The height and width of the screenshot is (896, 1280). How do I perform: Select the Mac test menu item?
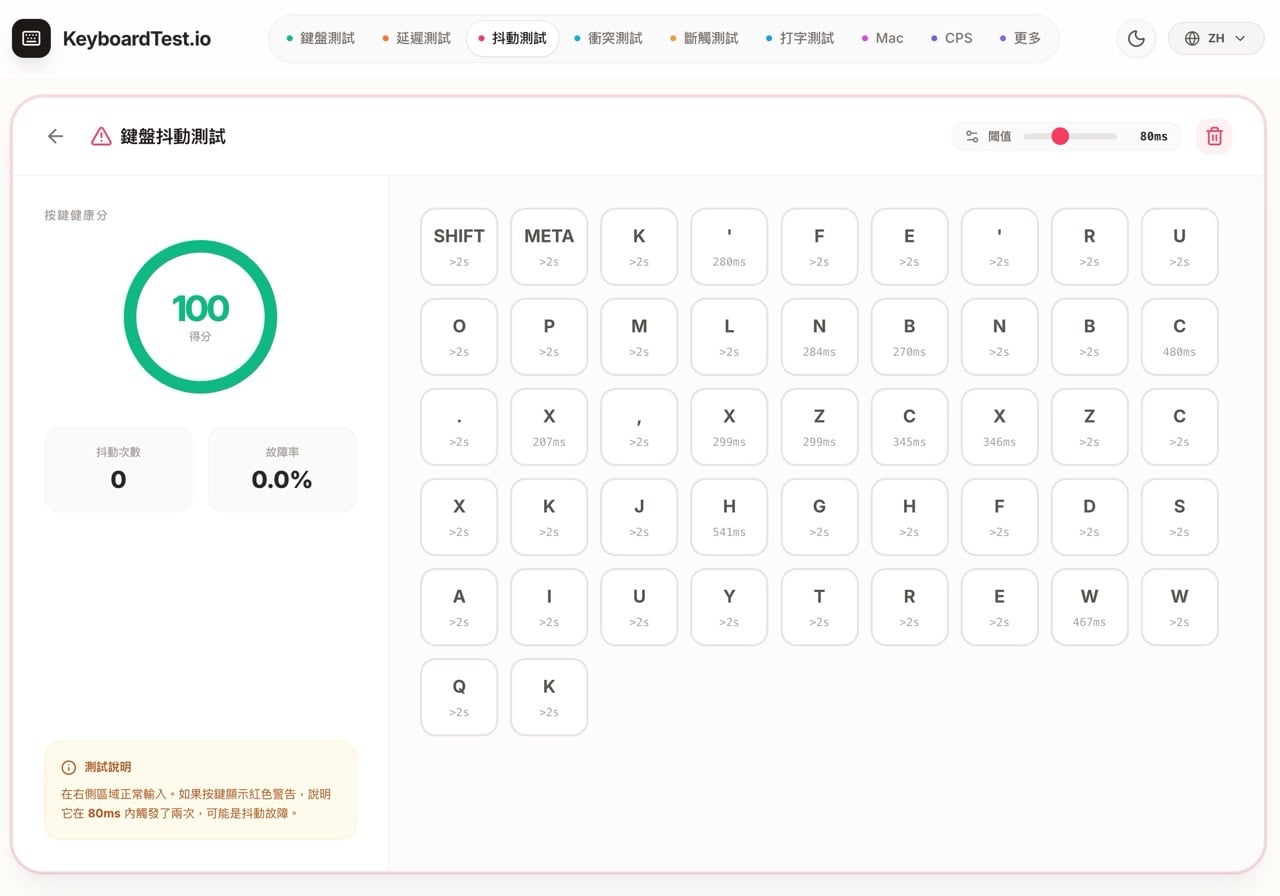coord(889,38)
